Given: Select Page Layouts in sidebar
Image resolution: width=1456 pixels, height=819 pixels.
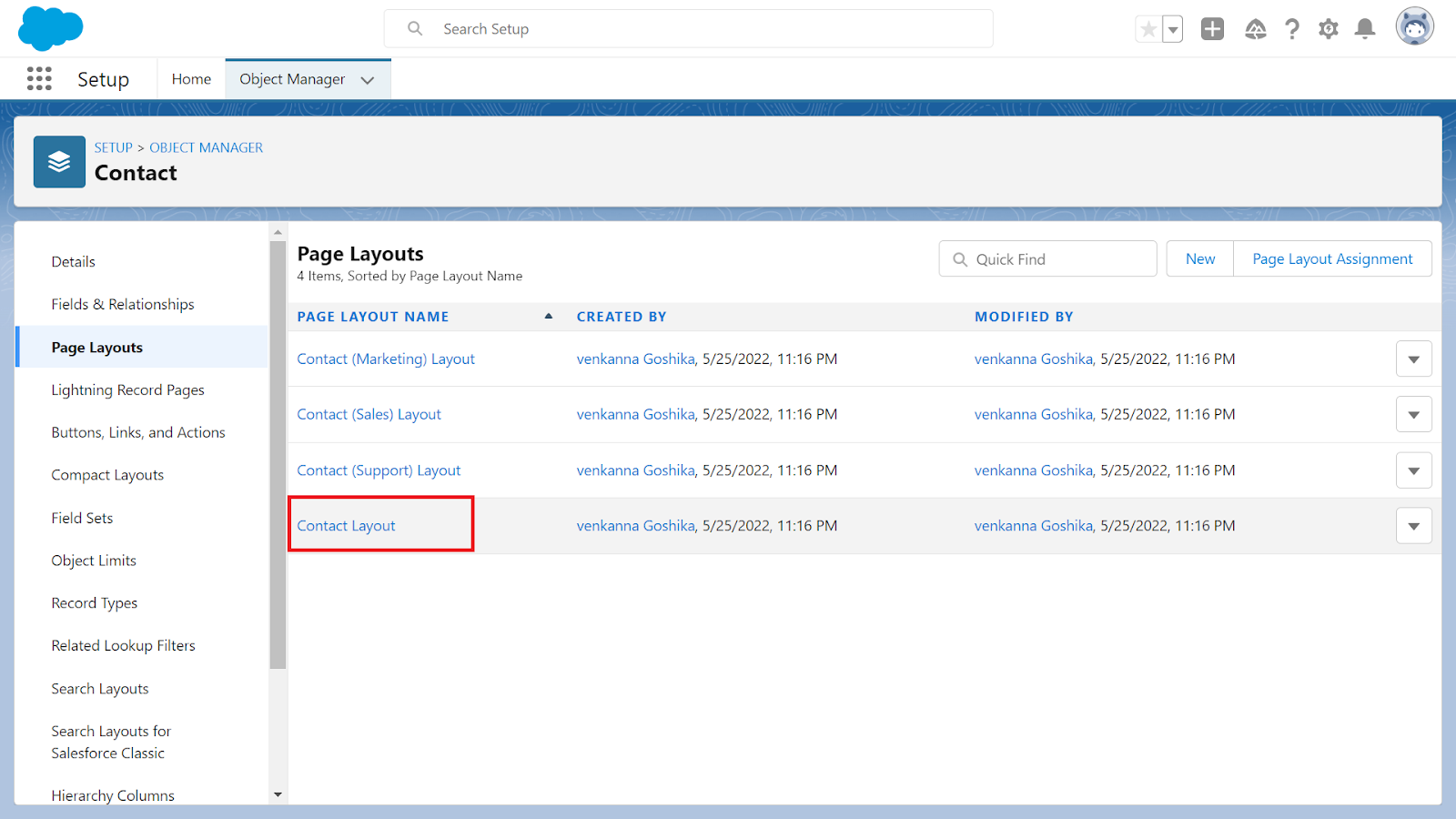Looking at the screenshot, I should tap(97, 348).
